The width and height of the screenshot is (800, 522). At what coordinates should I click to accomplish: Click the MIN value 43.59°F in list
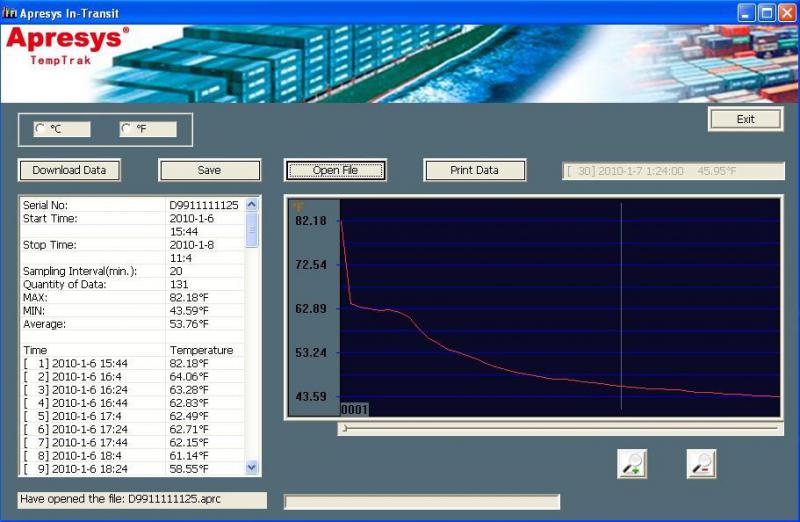point(189,311)
